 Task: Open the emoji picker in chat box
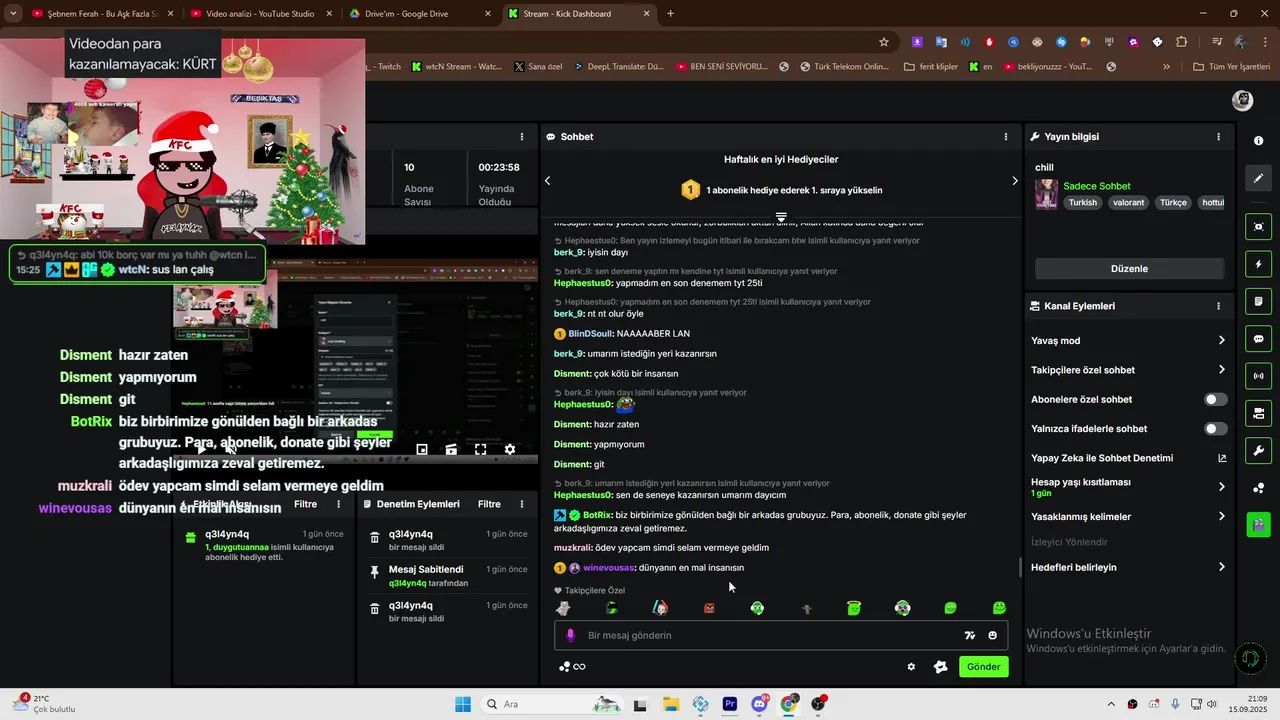[x=992, y=635]
